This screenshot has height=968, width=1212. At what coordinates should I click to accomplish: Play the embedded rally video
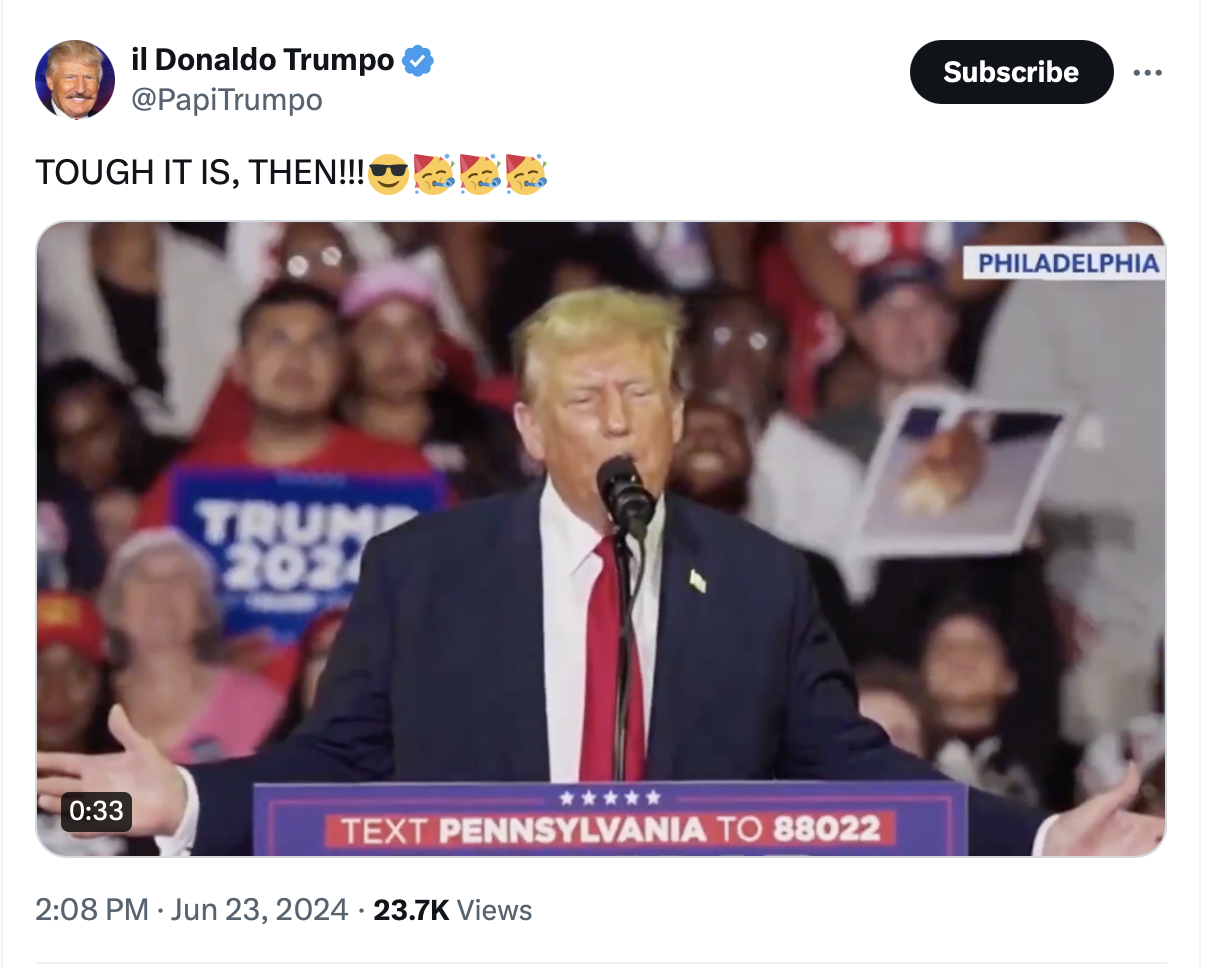(601, 539)
